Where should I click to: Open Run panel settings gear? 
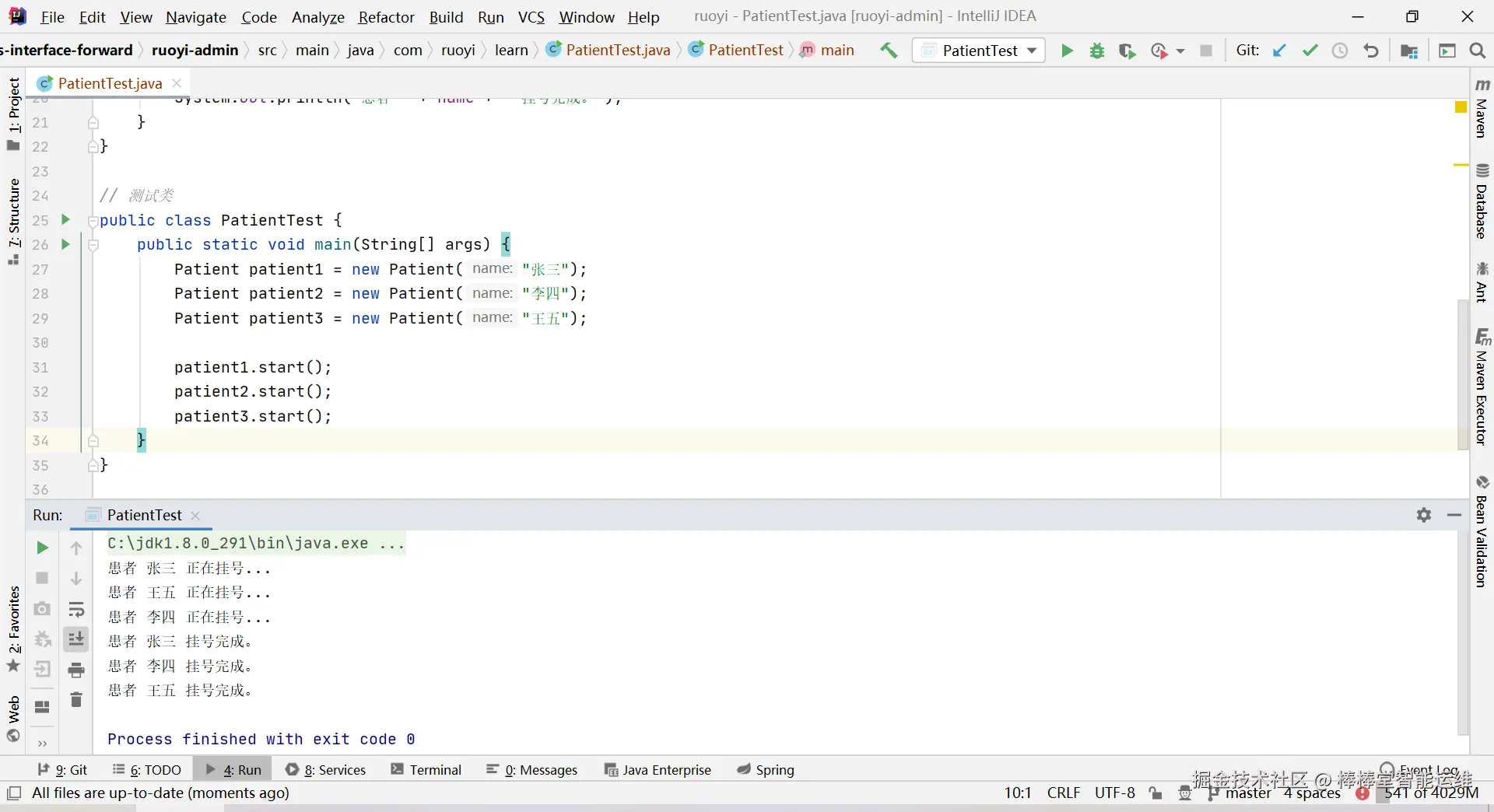[x=1424, y=515]
